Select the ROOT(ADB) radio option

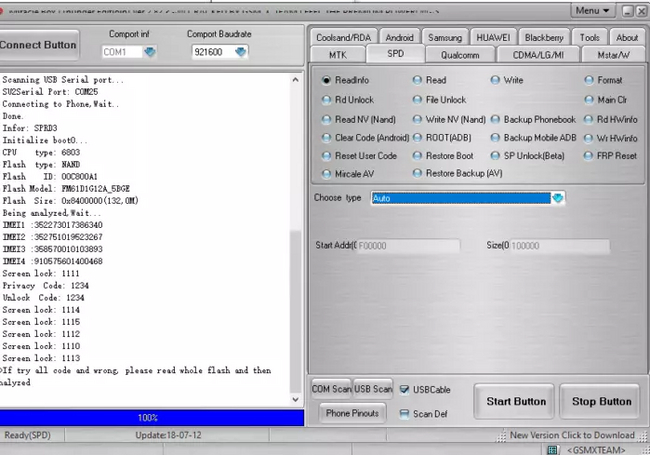(x=417, y=137)
